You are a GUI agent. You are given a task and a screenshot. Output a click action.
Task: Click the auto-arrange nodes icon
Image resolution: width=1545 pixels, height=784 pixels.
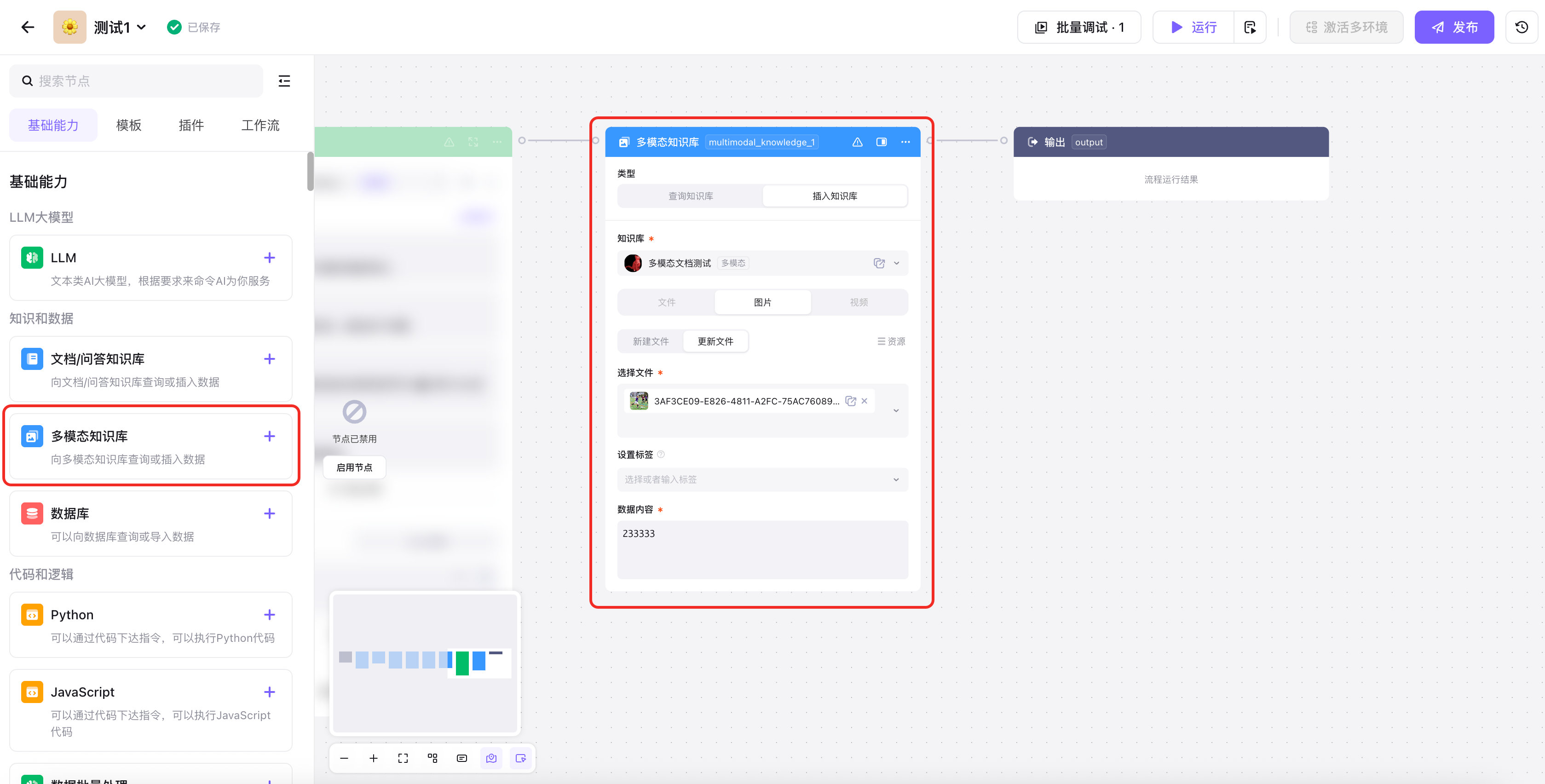pos(432,758)
